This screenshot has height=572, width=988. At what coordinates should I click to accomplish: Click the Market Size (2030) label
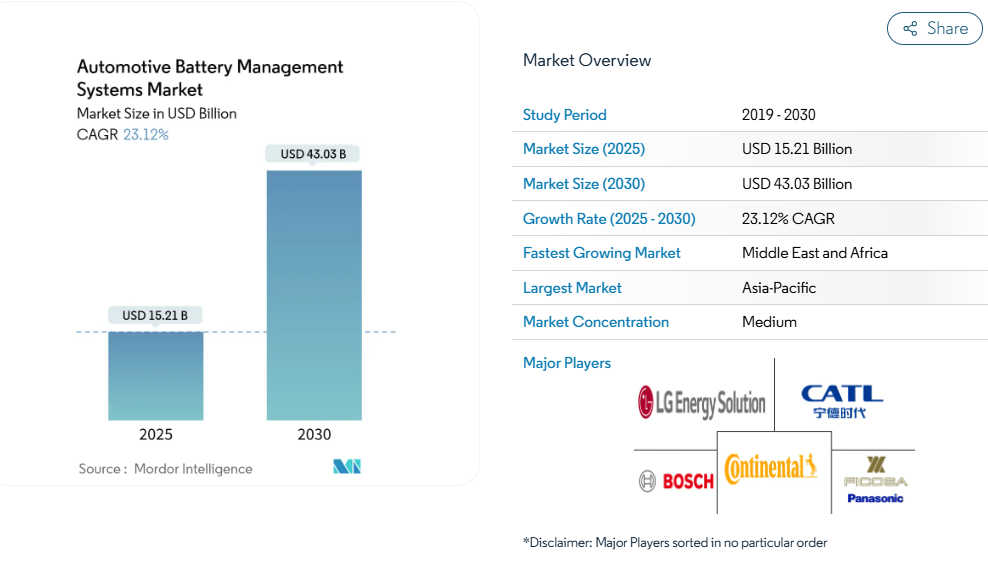[583, 184]
